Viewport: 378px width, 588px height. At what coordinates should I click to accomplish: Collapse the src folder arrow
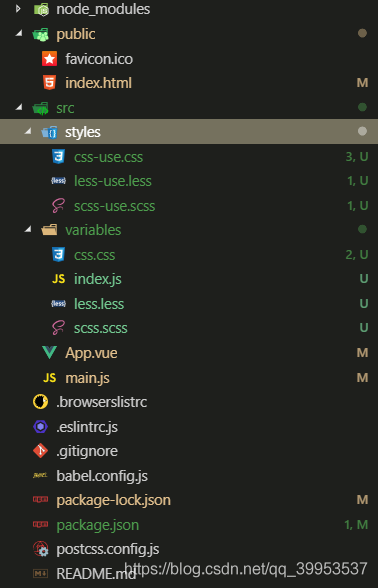[x=18, y=108]
